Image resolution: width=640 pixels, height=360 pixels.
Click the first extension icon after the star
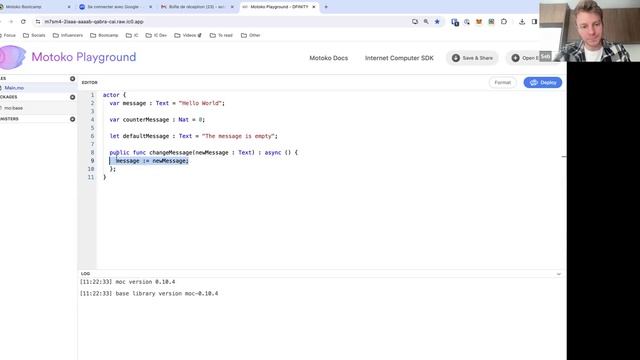click(x=455, y=22)
